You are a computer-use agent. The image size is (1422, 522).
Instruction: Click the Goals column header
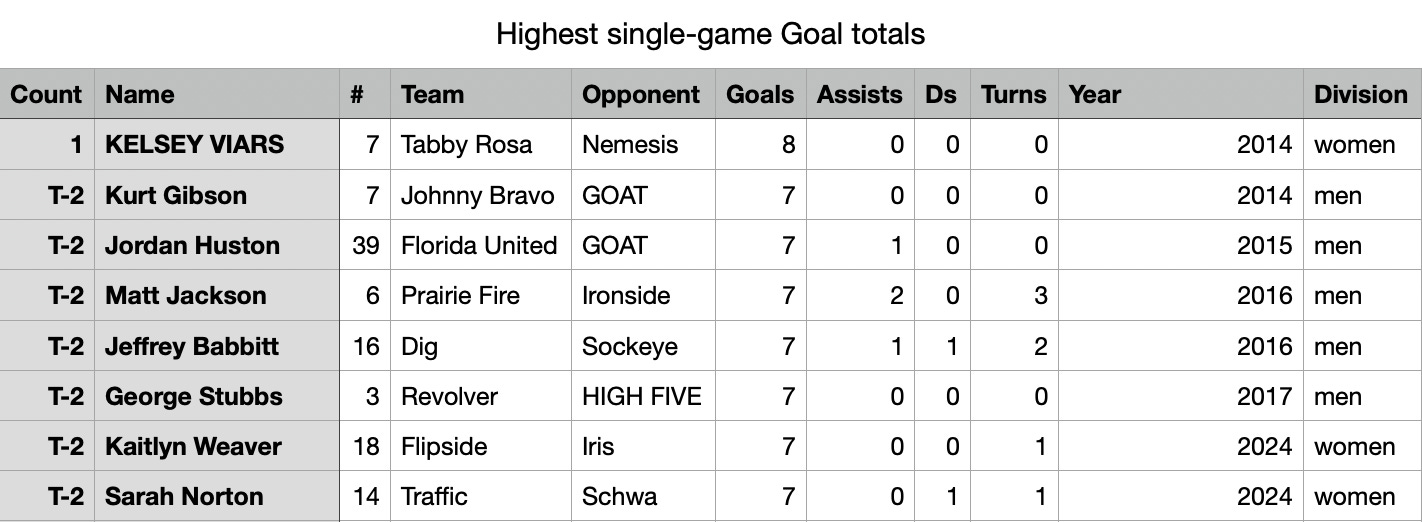[761, 94]
